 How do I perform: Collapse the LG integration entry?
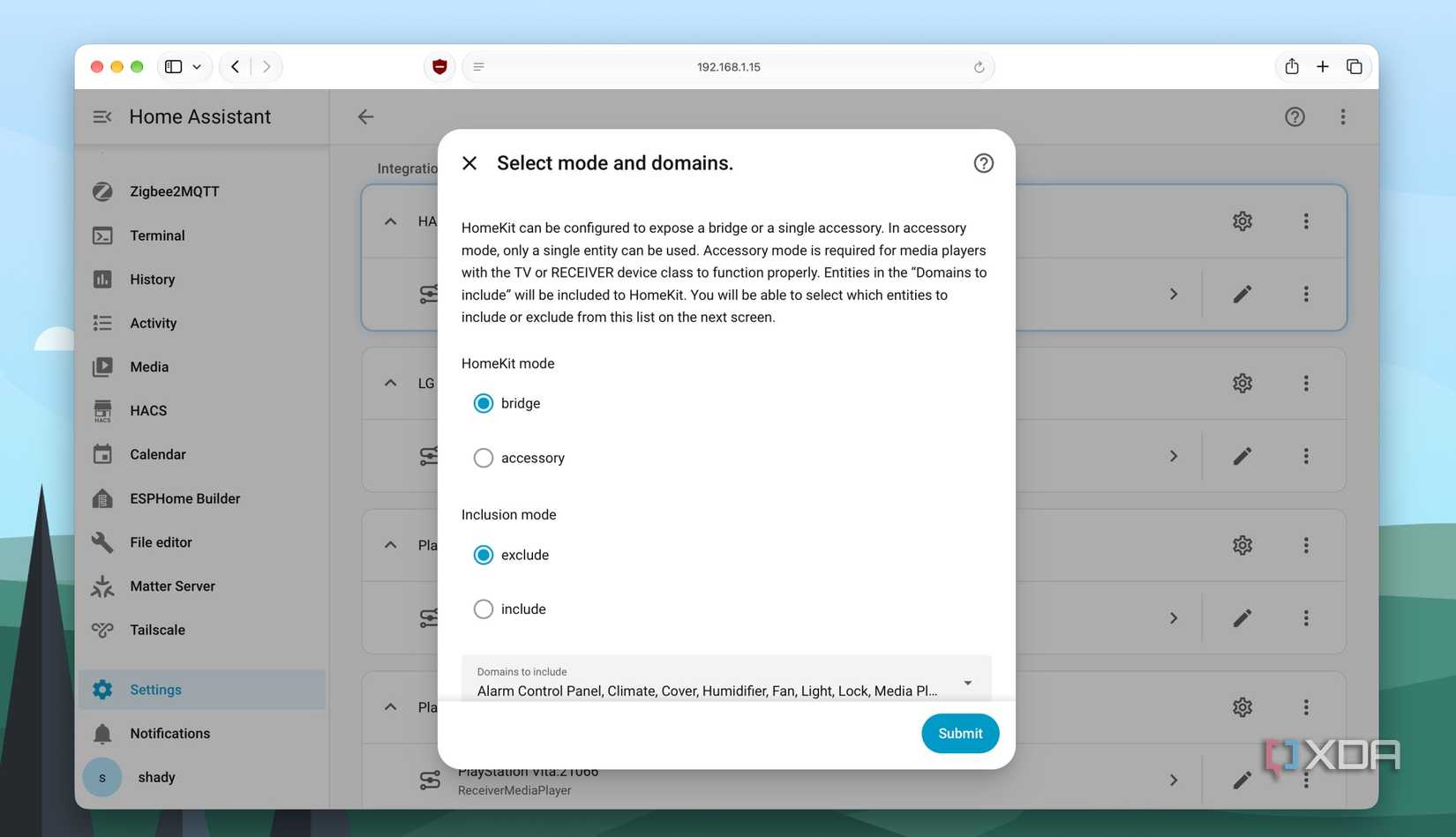click(x=390, y=383)
